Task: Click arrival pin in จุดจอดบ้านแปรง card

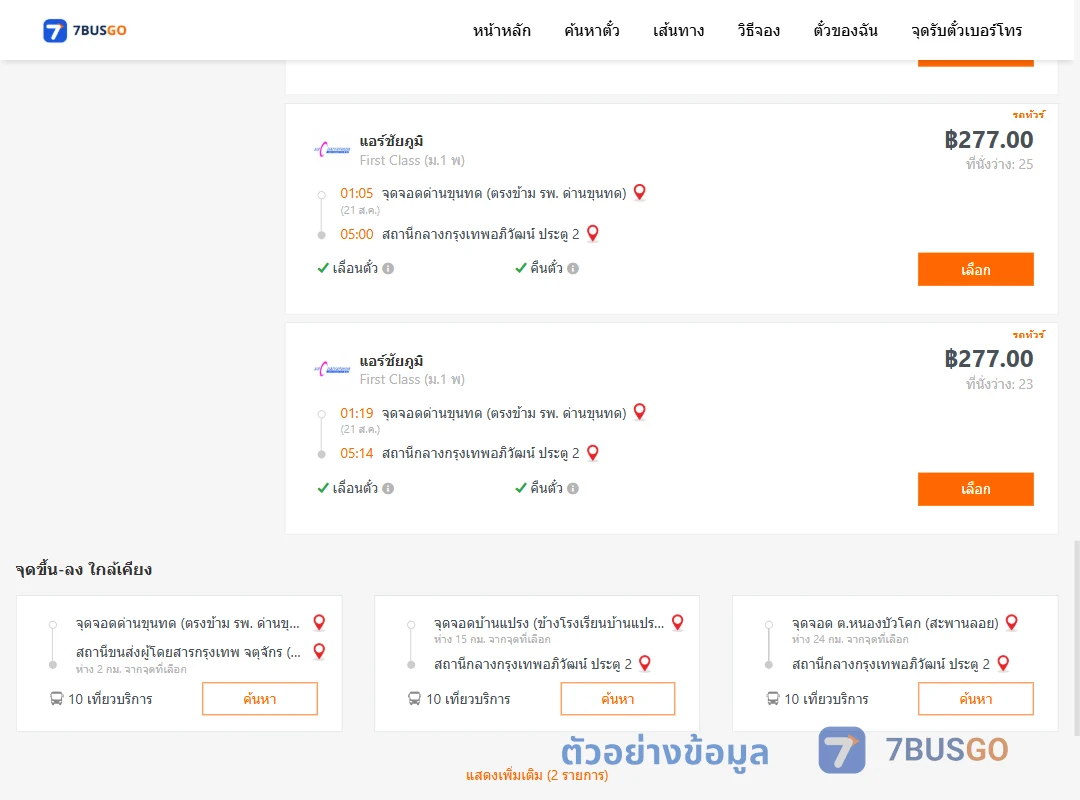Action: point(645,664)
